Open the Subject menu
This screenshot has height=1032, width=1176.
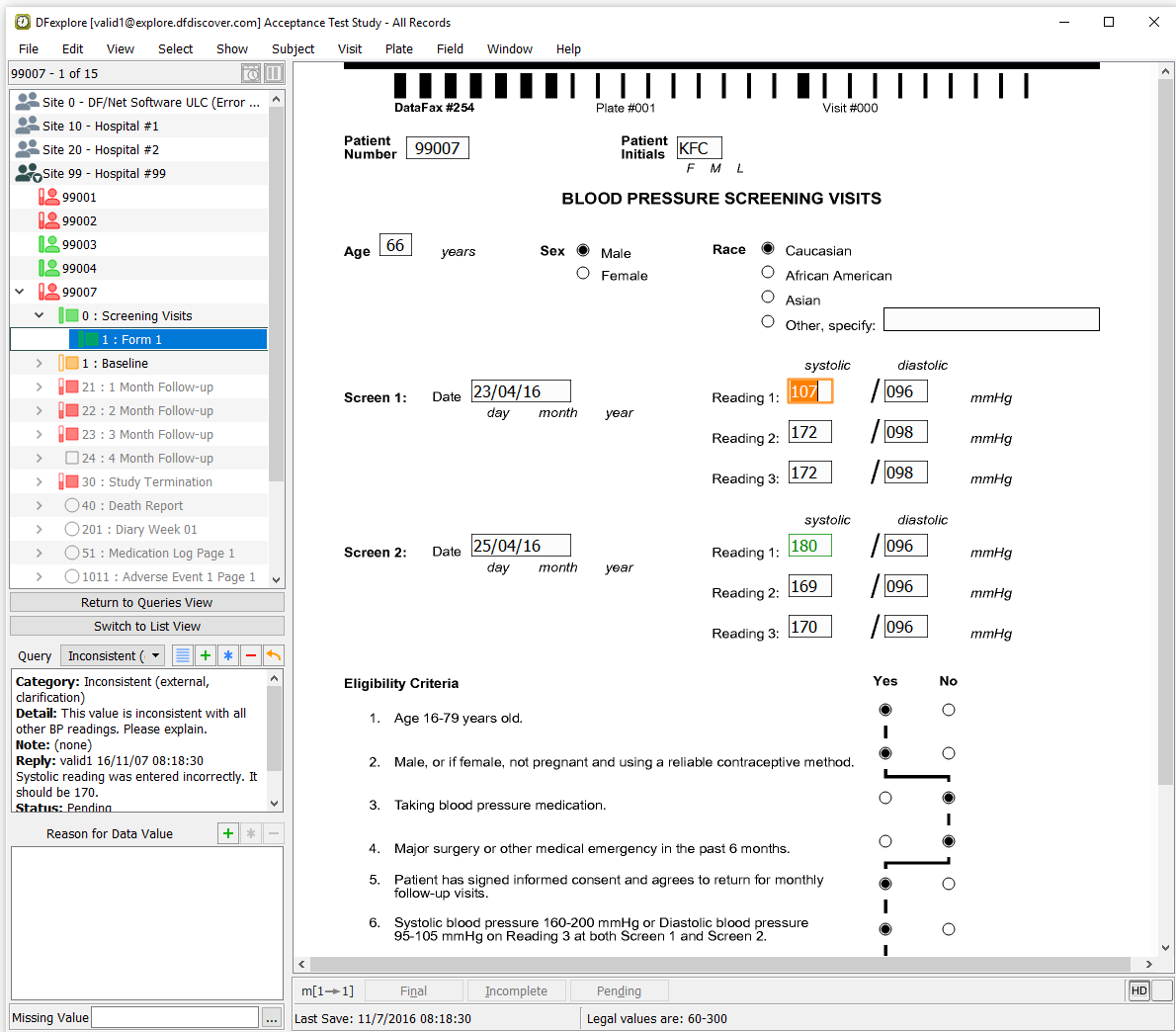pyautogui.click(x=293, y=48)
